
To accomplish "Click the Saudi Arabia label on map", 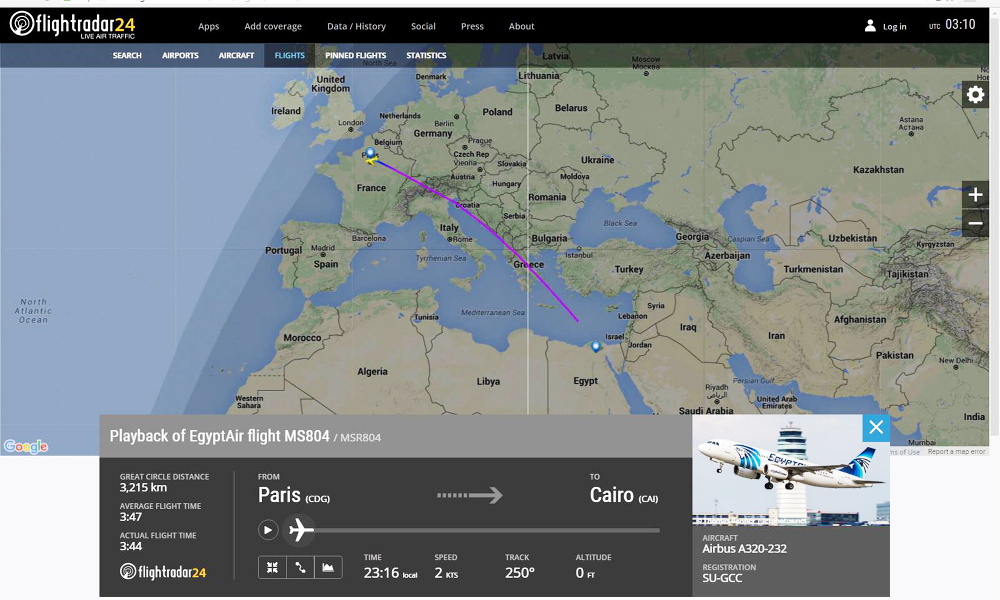I will [706, 410].
